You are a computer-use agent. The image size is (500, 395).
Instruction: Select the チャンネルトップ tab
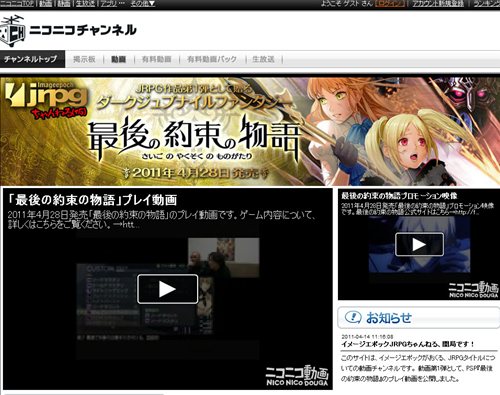click(x=32, y=59)
